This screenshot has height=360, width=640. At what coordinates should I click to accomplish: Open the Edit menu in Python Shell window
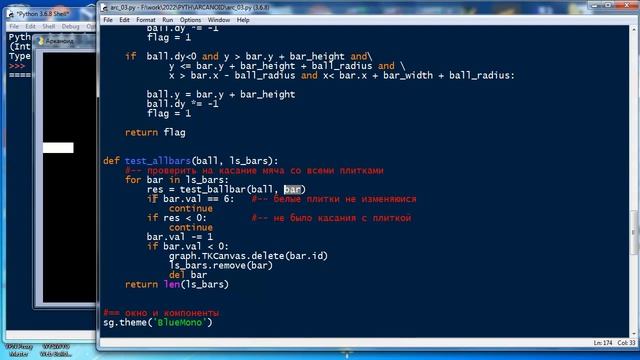[30, 27]
